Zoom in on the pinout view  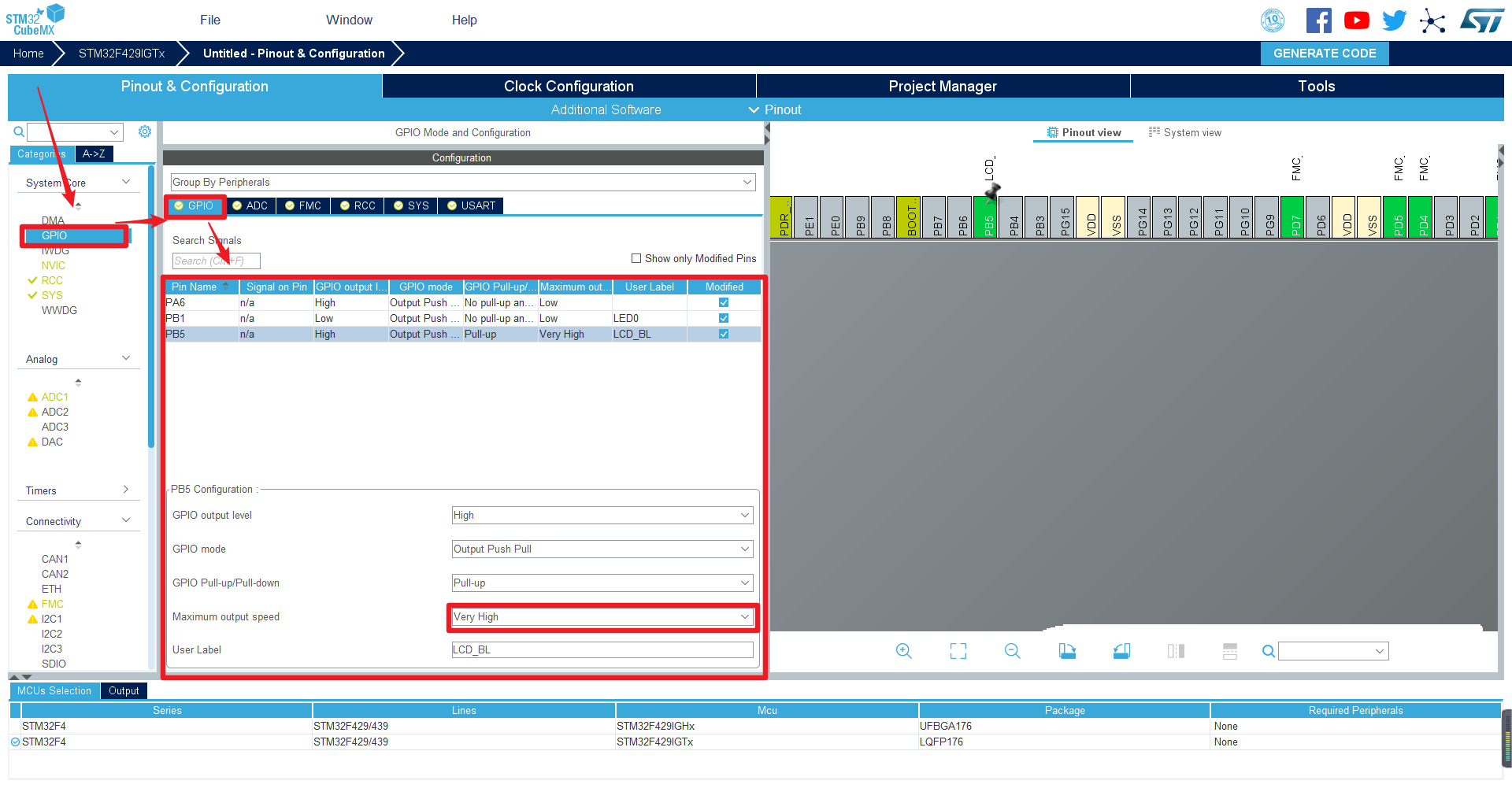pyautogui.click(x=903, y=651)
